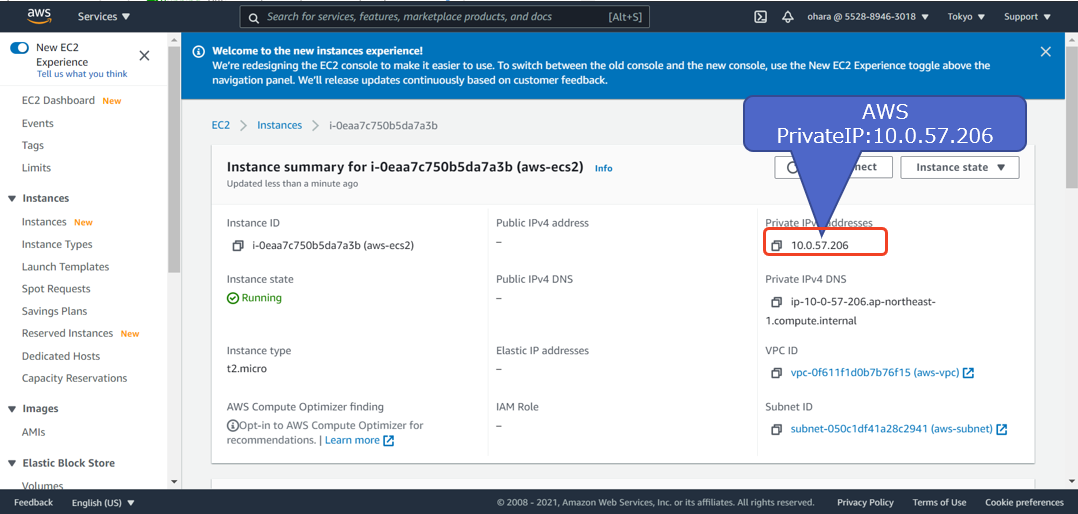
Task: Go to Instances breadcrumb link
Action: point(279,125)
